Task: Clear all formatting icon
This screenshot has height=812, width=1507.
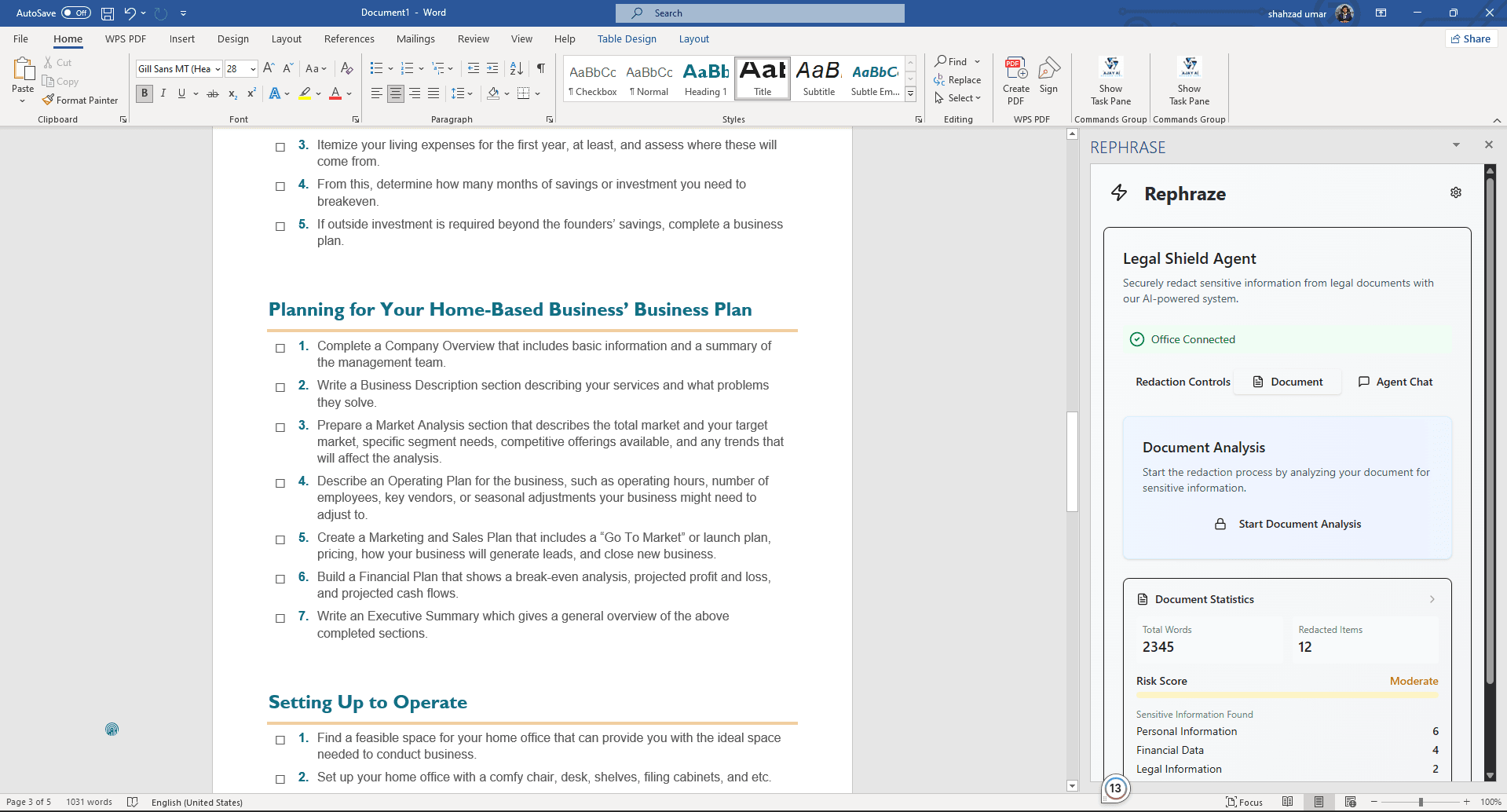Action: [346, 68]
